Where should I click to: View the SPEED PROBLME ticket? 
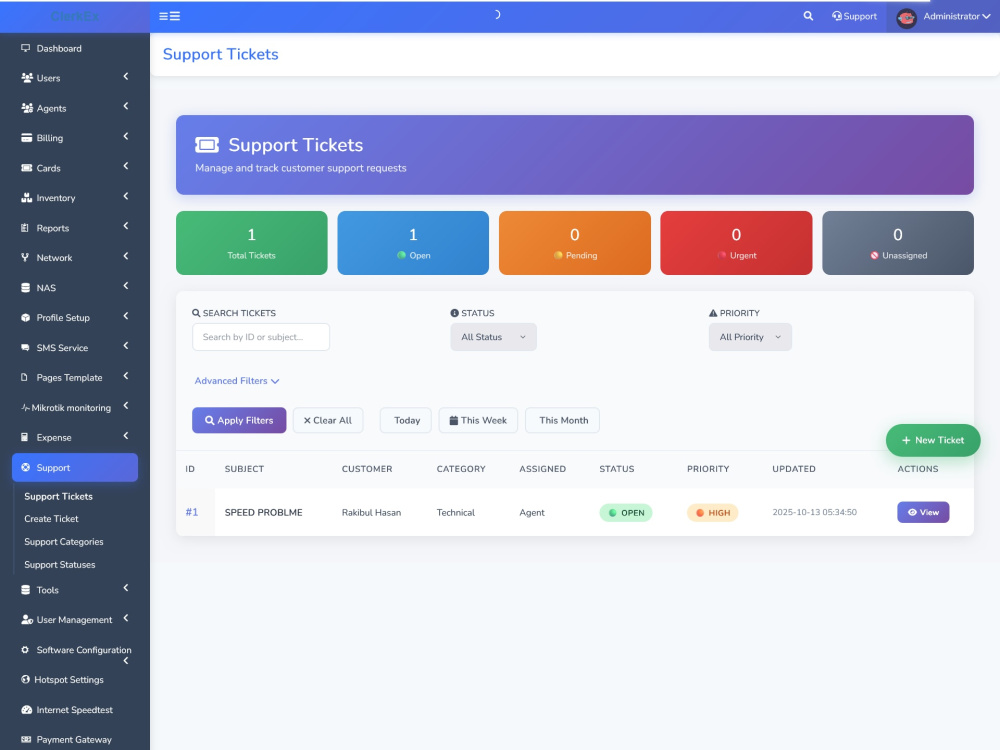tap(923, 512)
